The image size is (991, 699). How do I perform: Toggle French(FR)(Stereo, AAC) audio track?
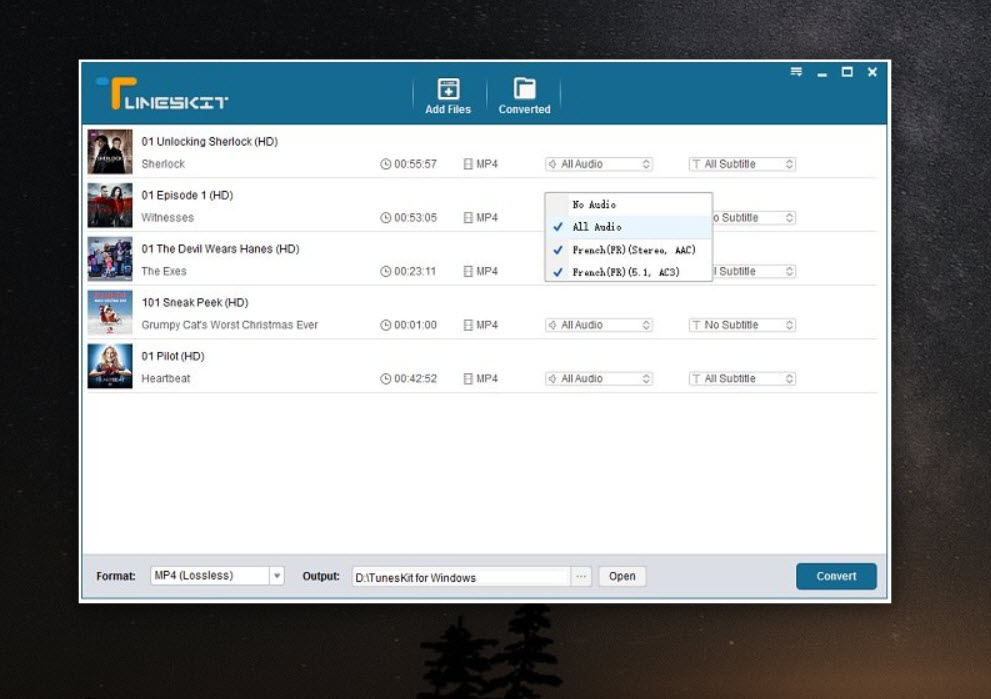point(628,250)
